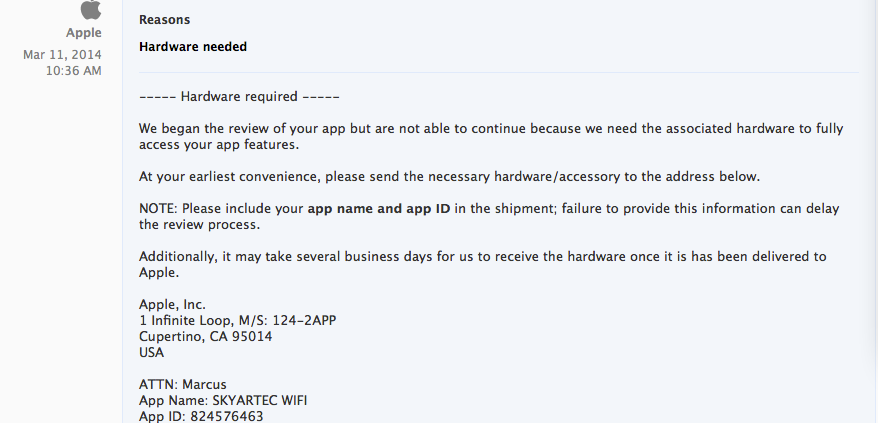Click the Apple sender name
The height and width of the screenshot is (423, 878).
83,32
